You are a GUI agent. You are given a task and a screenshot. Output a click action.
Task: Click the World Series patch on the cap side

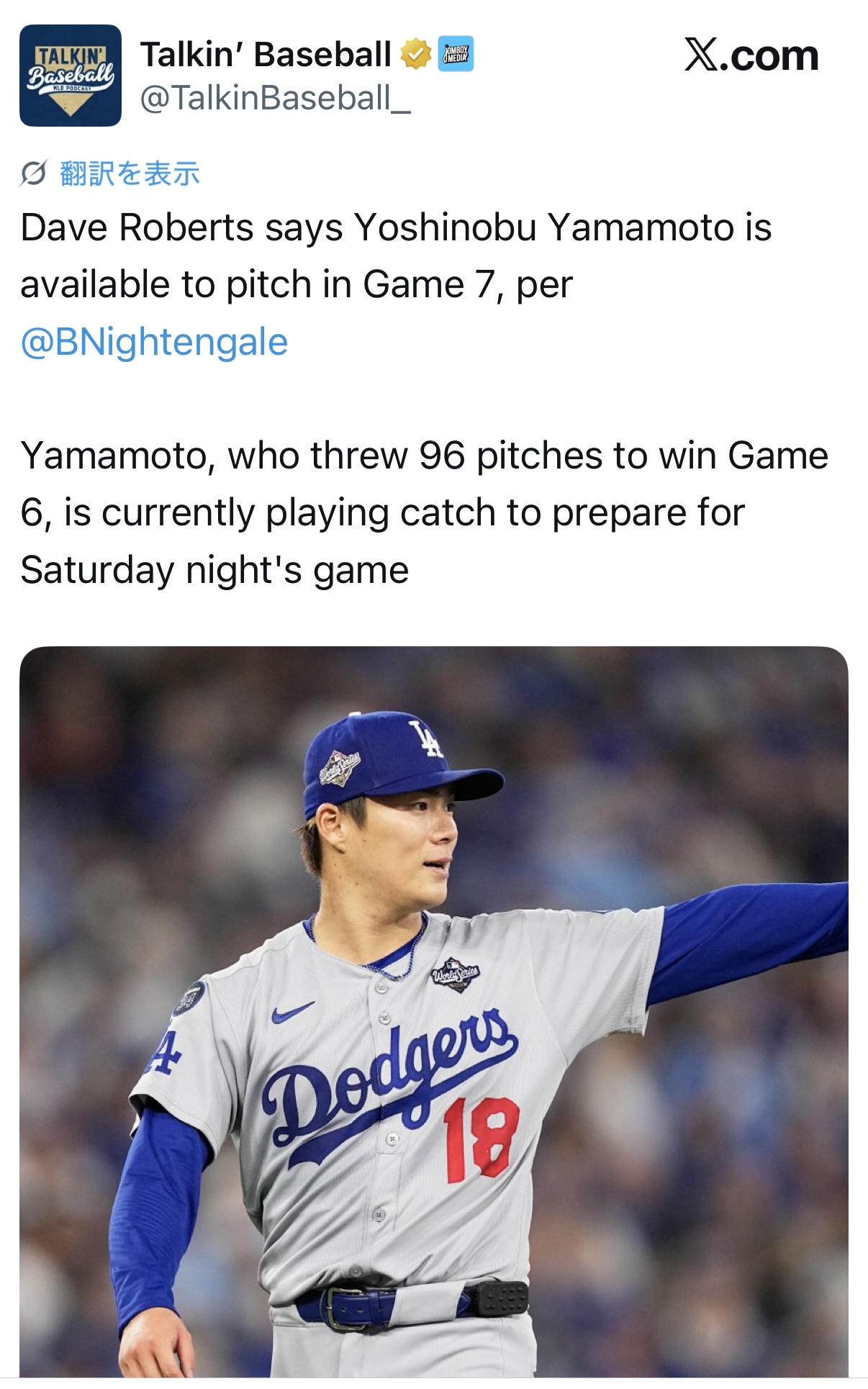pyautogui.click(x=340, y=768)
